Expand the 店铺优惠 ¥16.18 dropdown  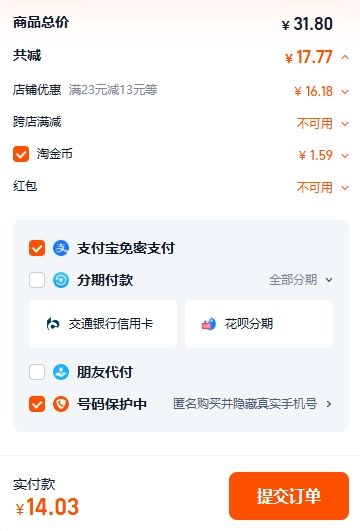coord(345,91)
